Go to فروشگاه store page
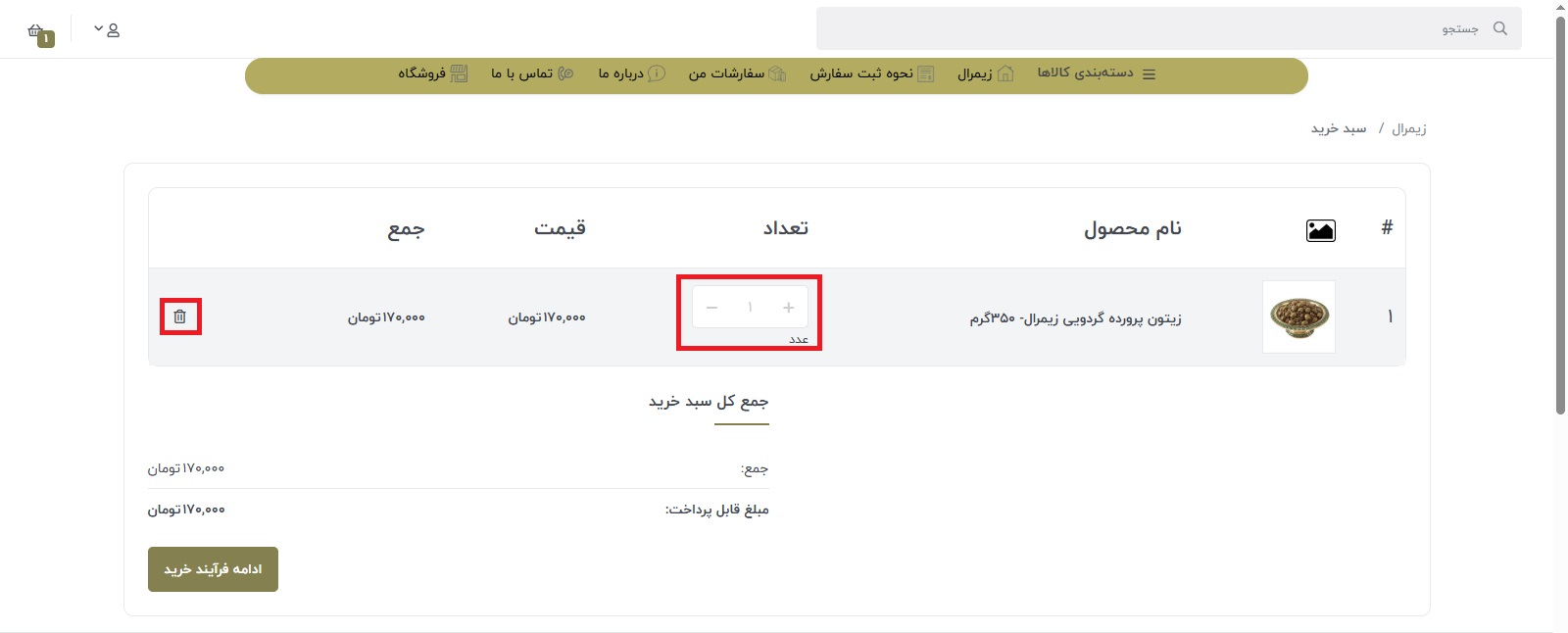Viewport: 1568px width, 633px height. (x=432, y=73)
